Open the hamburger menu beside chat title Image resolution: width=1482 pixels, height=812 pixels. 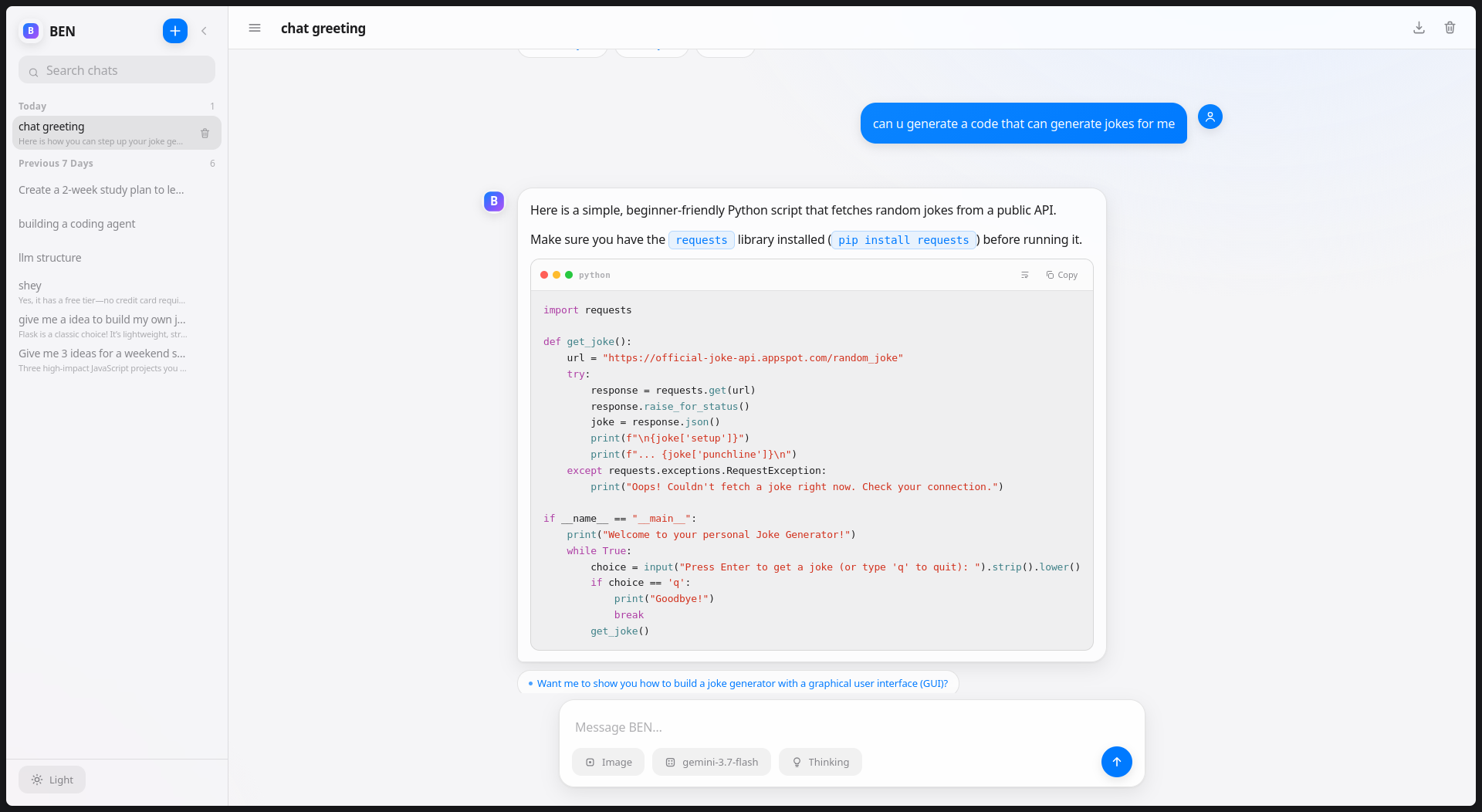tap(255, 28)
